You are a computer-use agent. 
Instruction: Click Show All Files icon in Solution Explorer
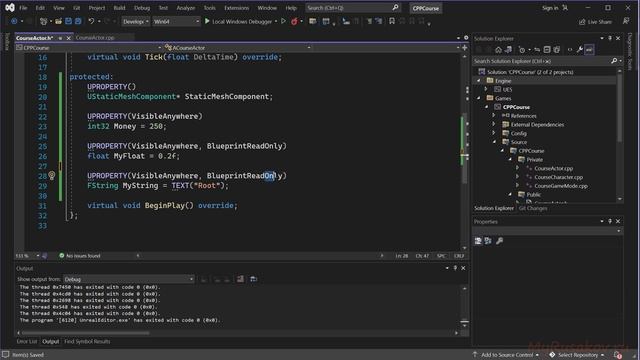click(x=557, y=50)
